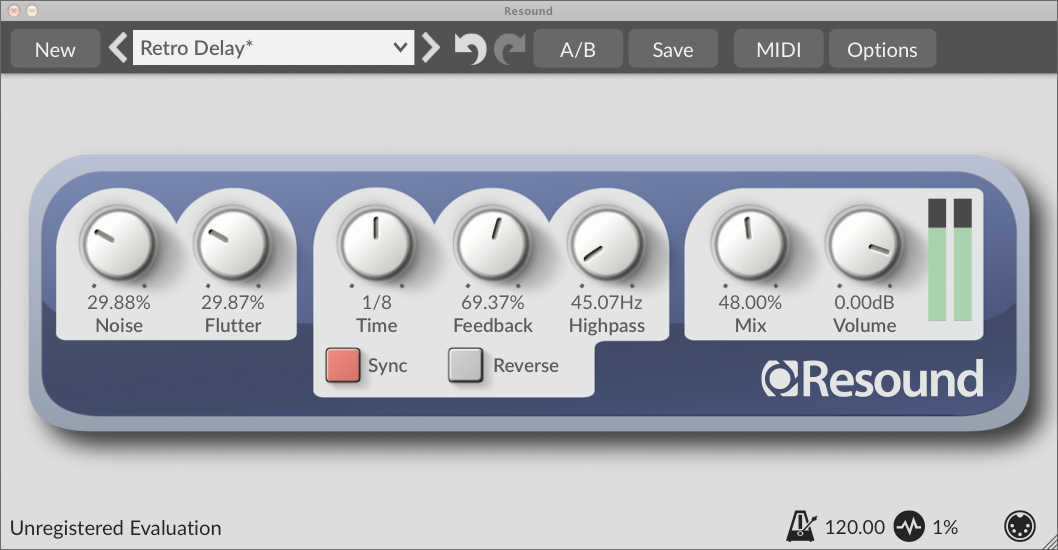Click the Highpass knob

(x=606, y=244)
